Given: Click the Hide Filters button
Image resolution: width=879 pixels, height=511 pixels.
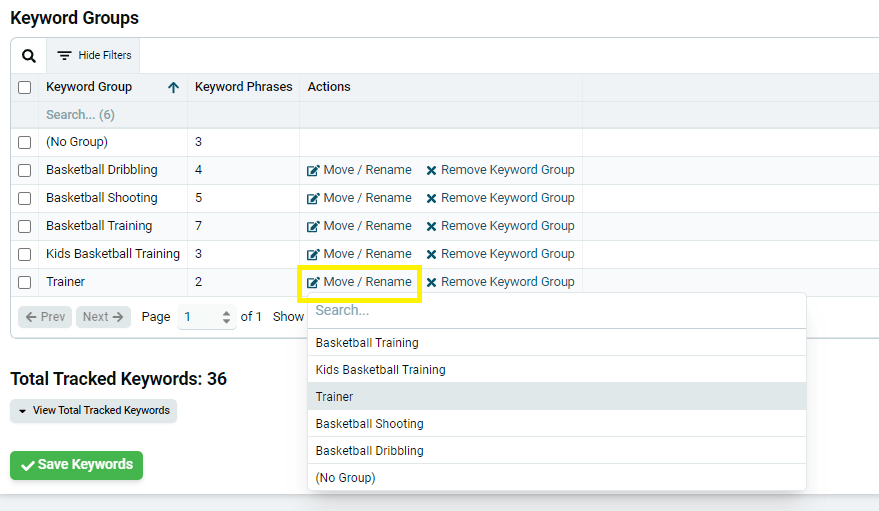Looking at the screenshot, I should tap(94, 55).
